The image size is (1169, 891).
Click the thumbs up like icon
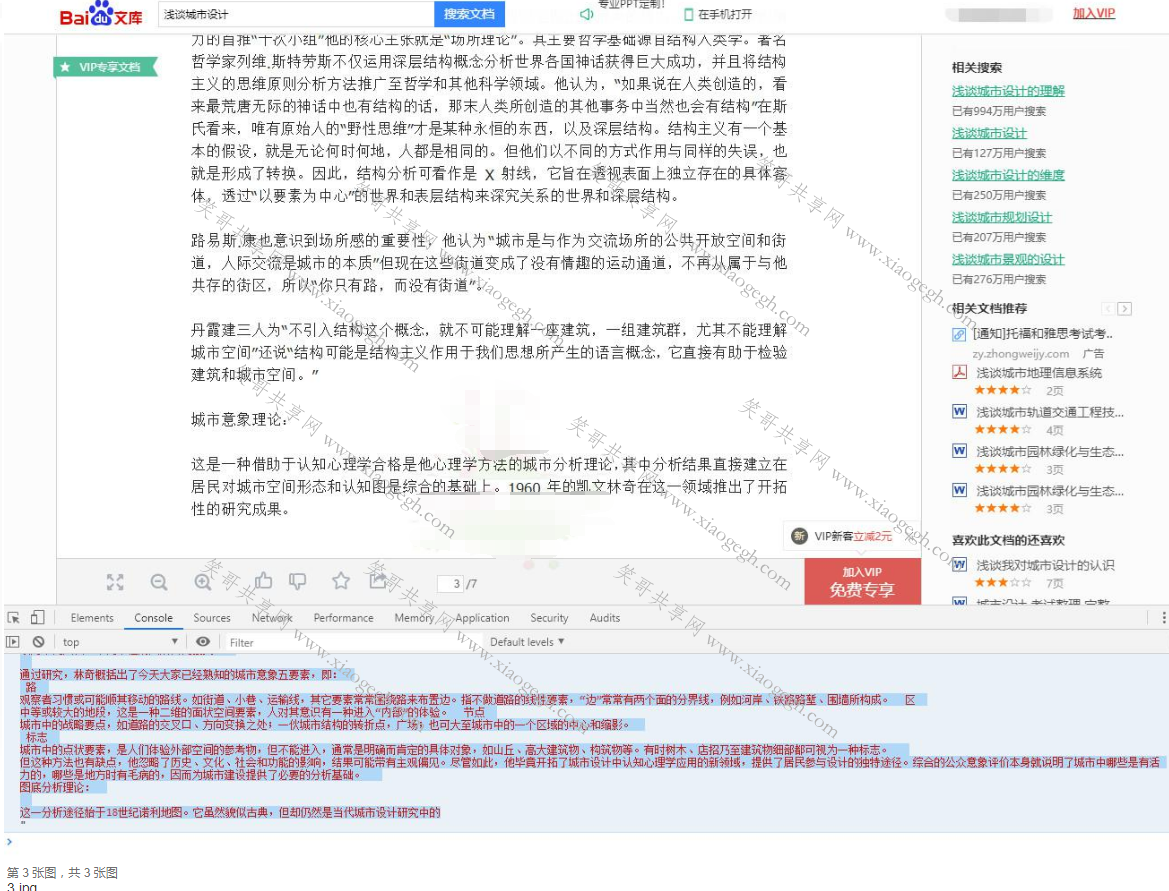point(263,581)
